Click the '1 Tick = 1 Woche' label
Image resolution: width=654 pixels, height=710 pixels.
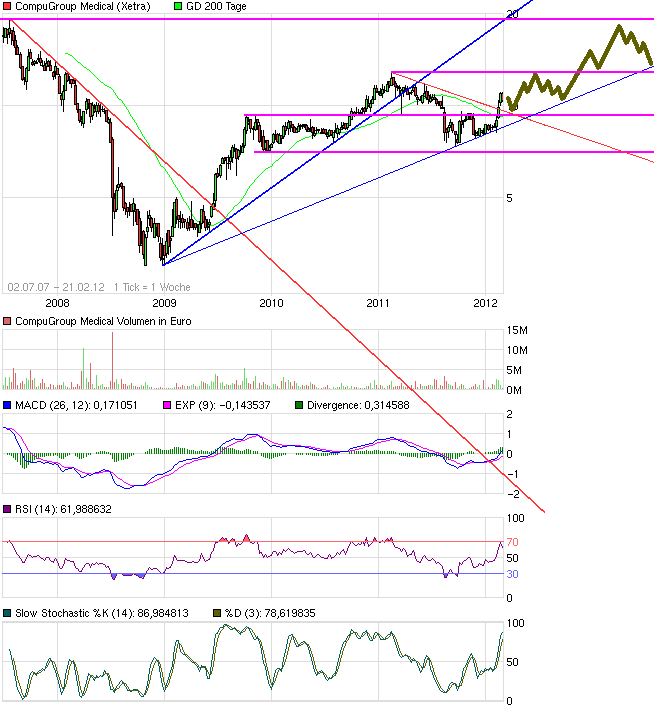click(x=152, y=287)
